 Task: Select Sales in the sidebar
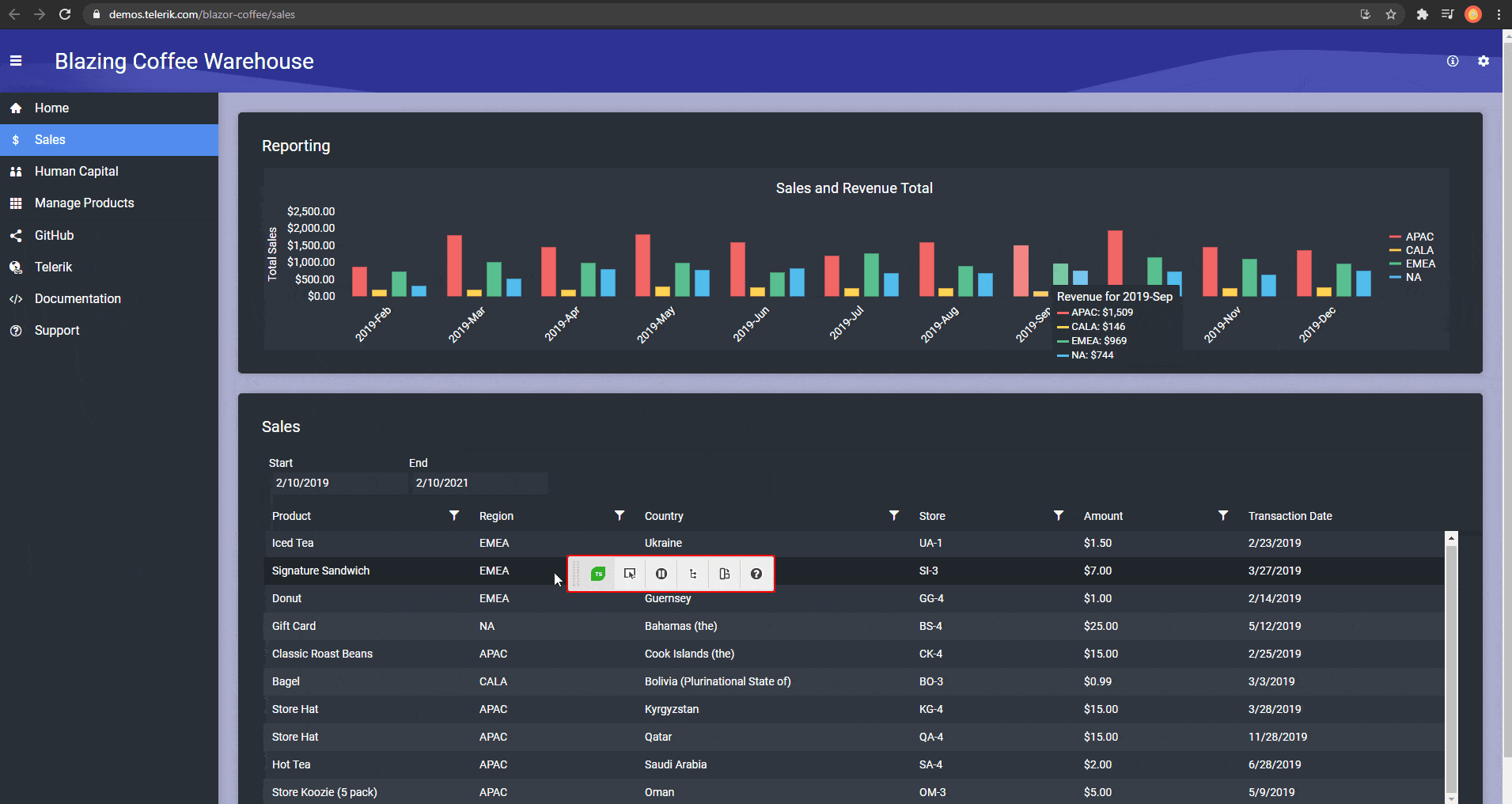[x=109, y=140]
